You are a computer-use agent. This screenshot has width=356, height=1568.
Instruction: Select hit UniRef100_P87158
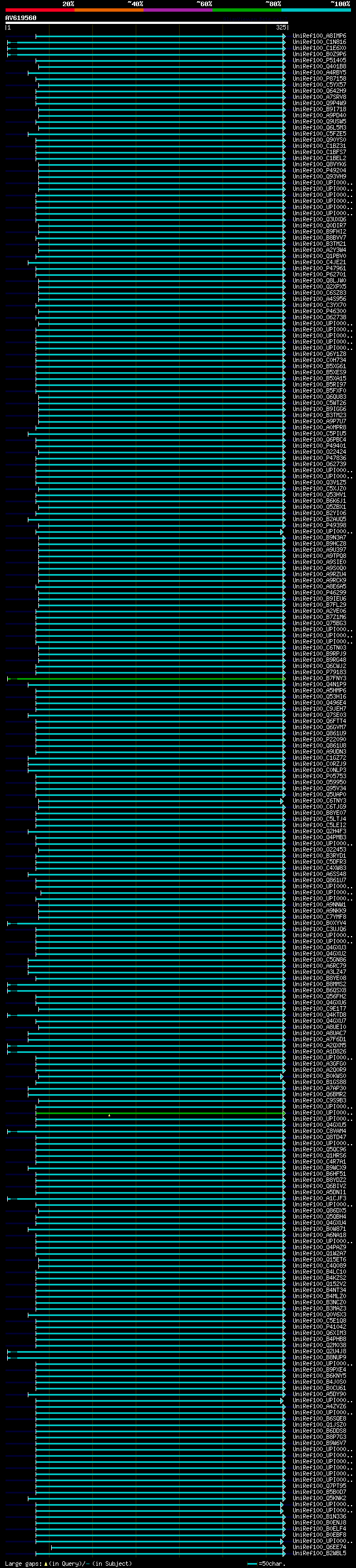point(319,79)
